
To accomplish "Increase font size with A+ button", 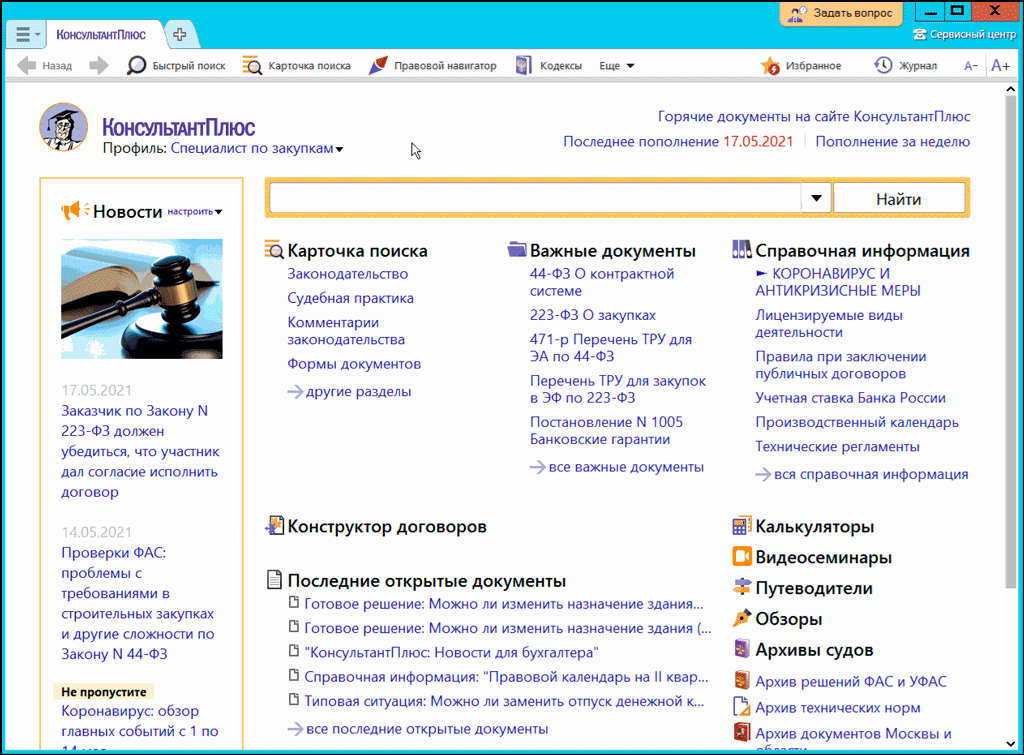I will [1000, 65].
